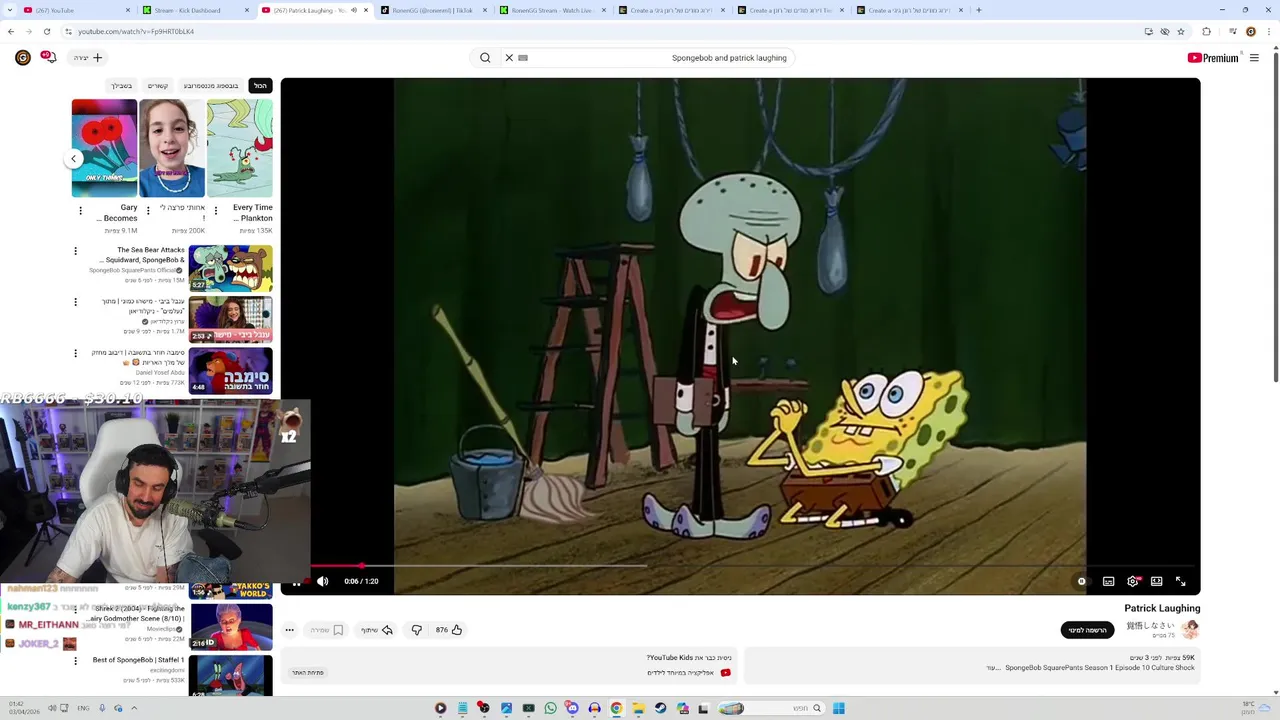
Task: Open the Best of SpongeBob Staffel 1 video
Action: (x=230, y=675)
